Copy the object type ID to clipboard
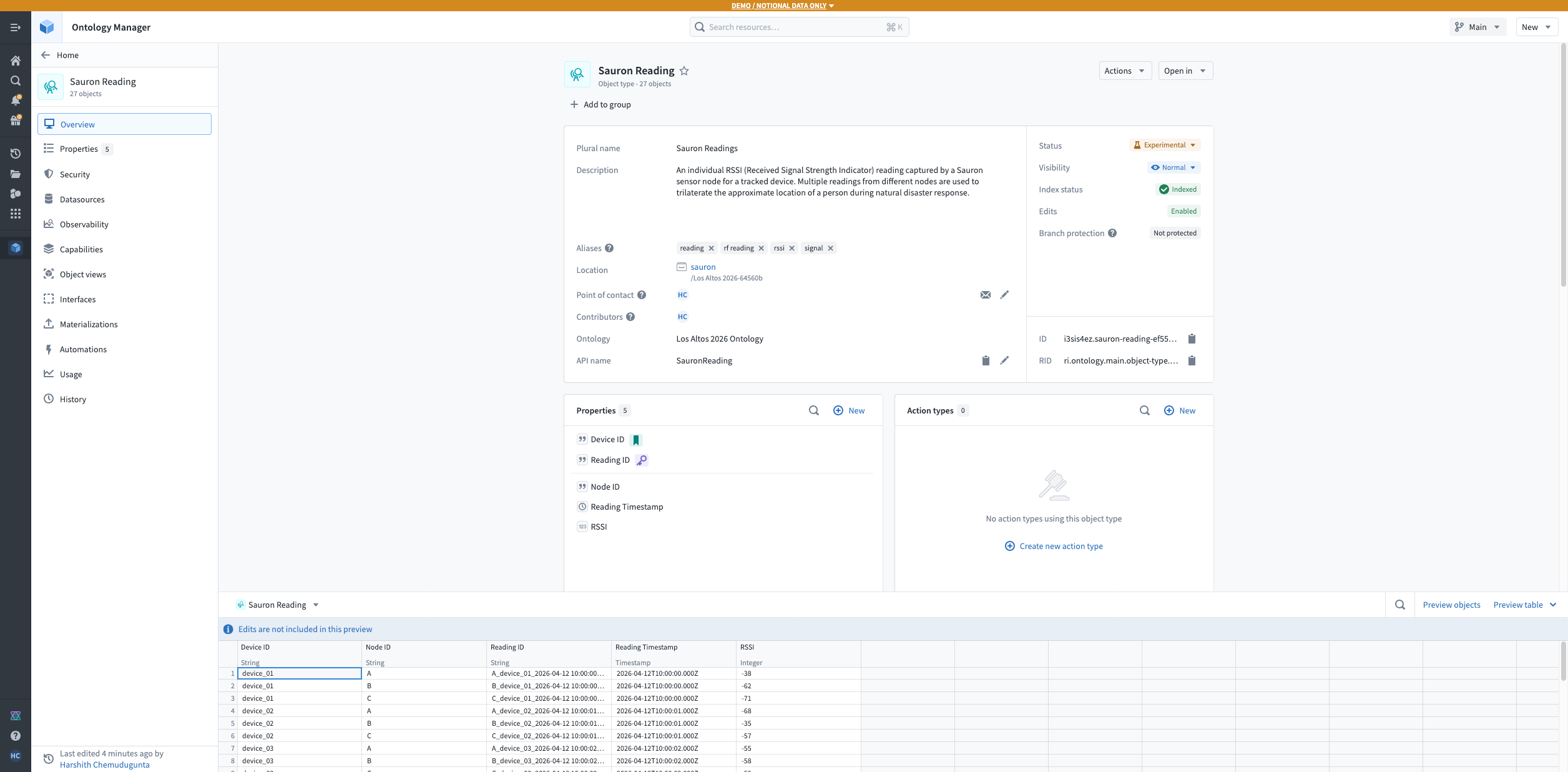1568x772 pixels. [x=1192, y=339]
